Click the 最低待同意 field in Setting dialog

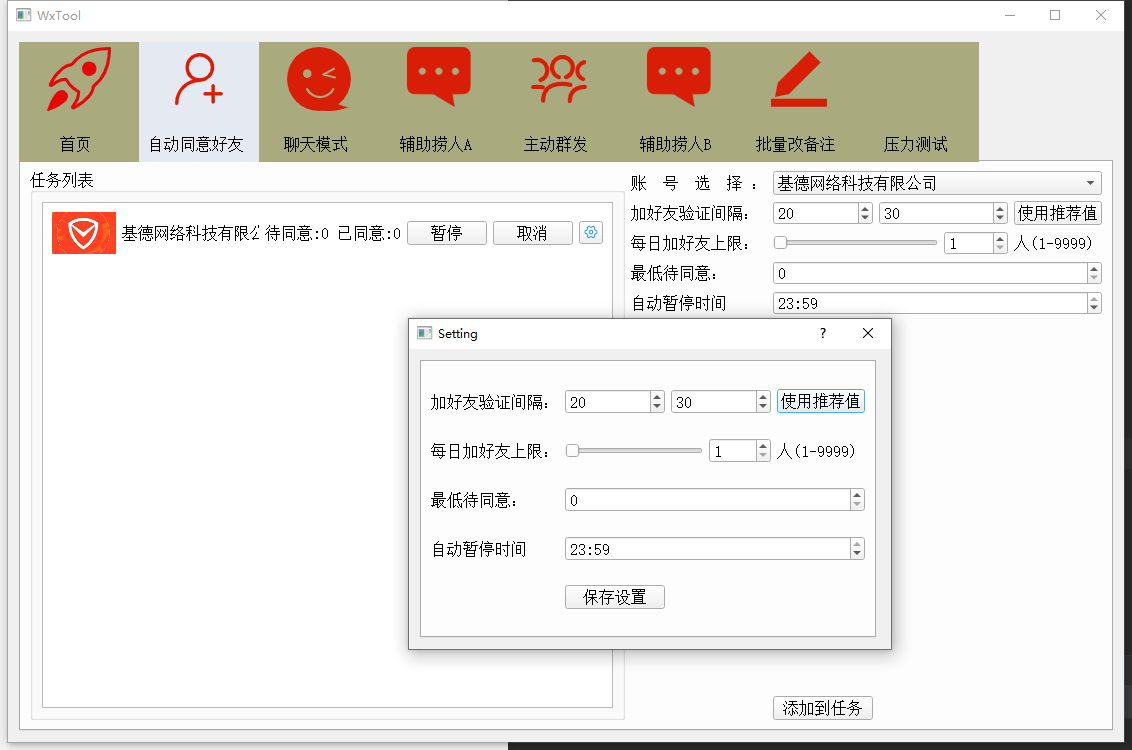tap(706, 500)
